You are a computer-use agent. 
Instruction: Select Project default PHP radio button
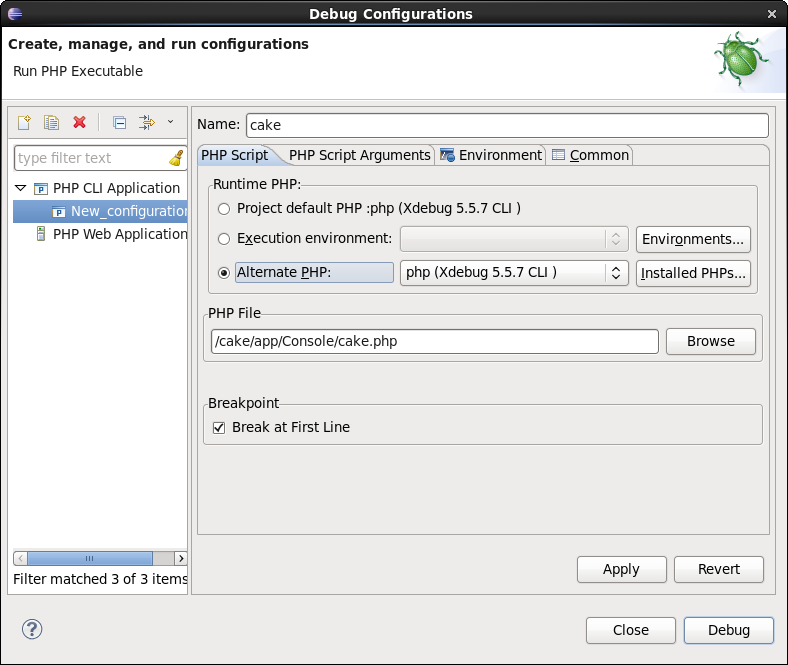tap(224, 209)
